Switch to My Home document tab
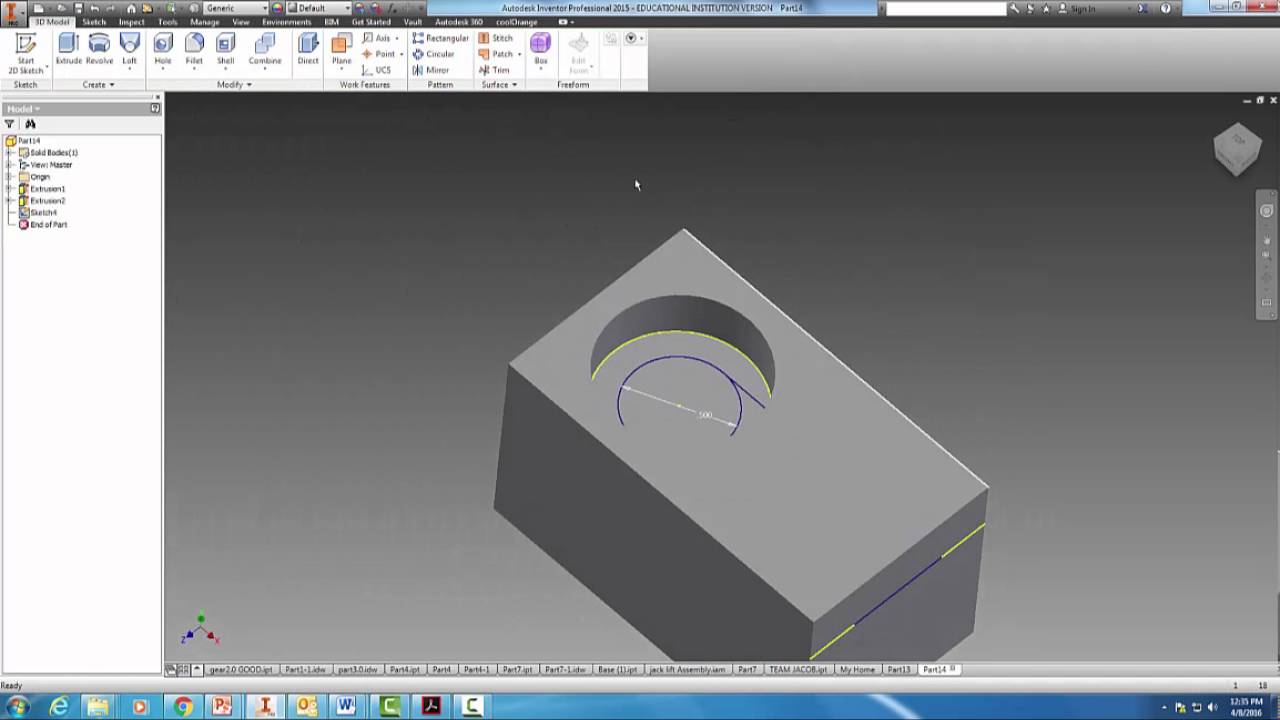The image size is (1280, 720). (x=857, y=669)
